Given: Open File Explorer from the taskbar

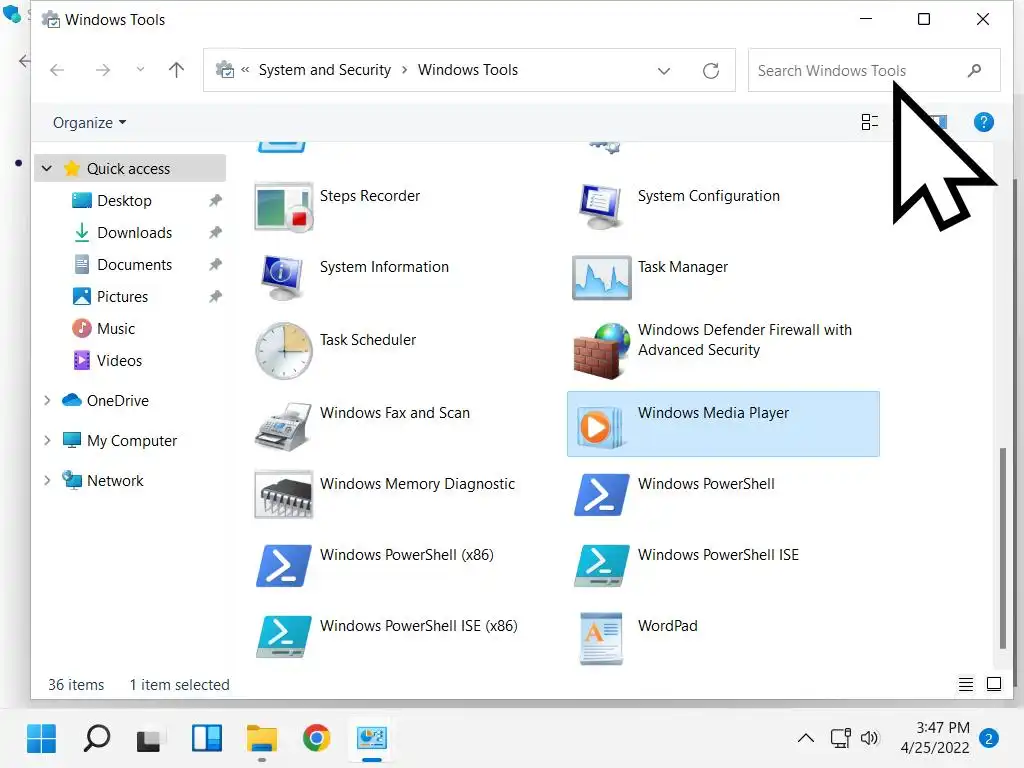Looking at the screenshot, I should [x=262, y=739].
